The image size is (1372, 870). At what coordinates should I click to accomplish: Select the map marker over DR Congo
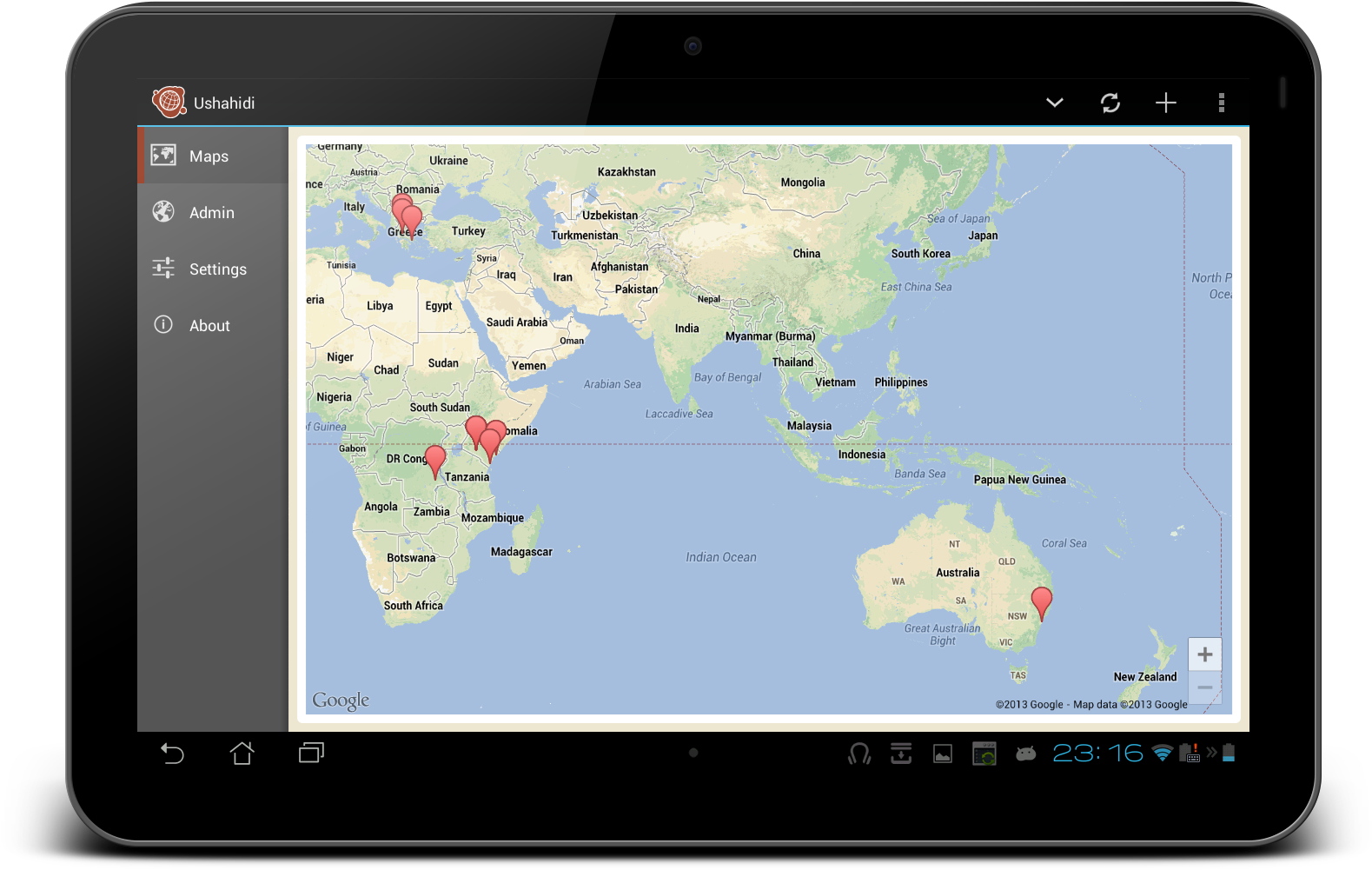(435, 462)
